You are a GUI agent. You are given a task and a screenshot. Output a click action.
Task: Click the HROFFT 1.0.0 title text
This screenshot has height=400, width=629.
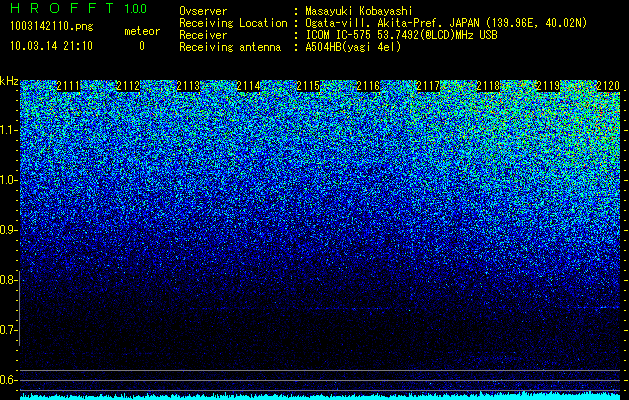click(x=78, y=8)
